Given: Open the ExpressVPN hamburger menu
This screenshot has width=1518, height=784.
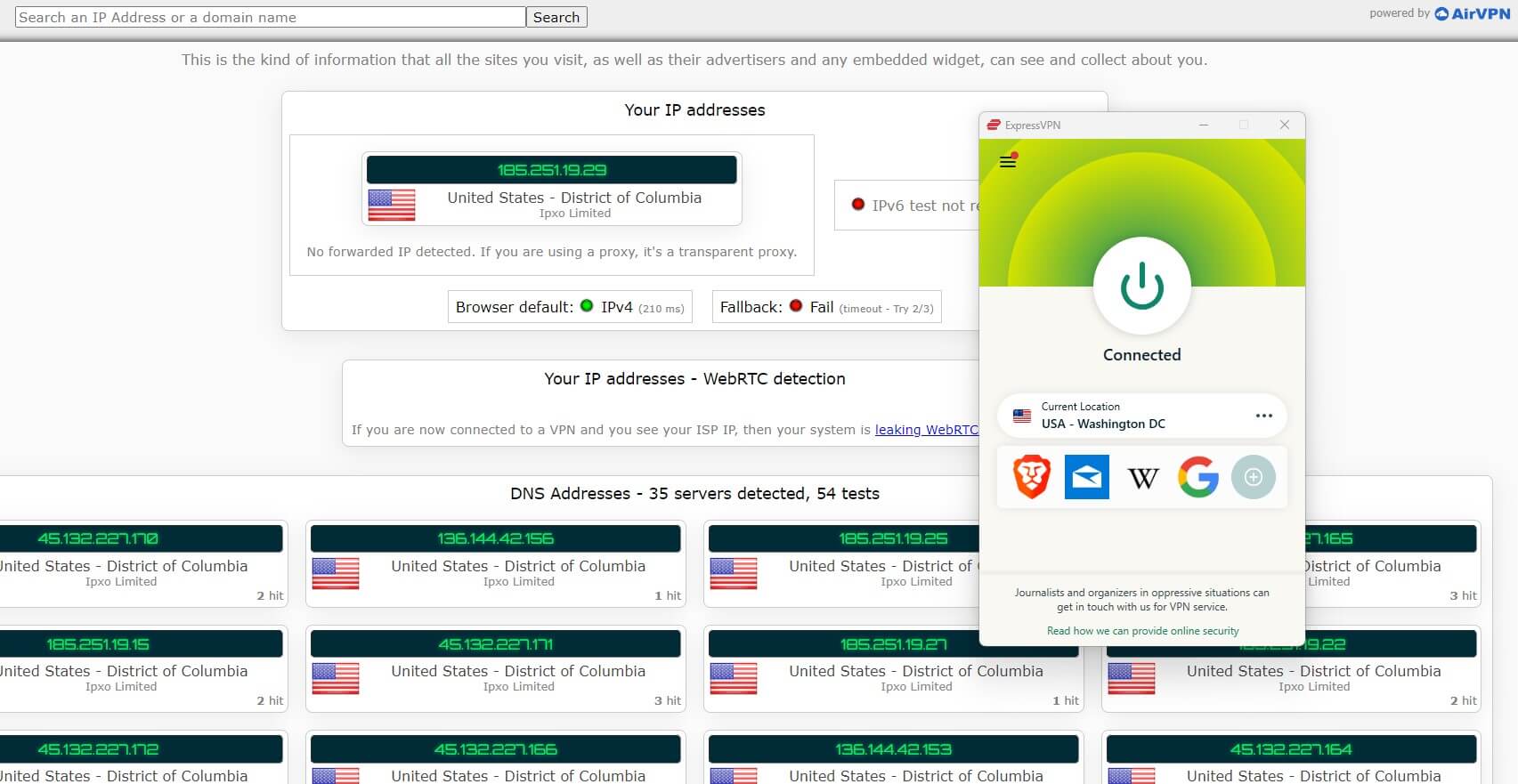Looking at the screenshot, I should click(1008, 161).
